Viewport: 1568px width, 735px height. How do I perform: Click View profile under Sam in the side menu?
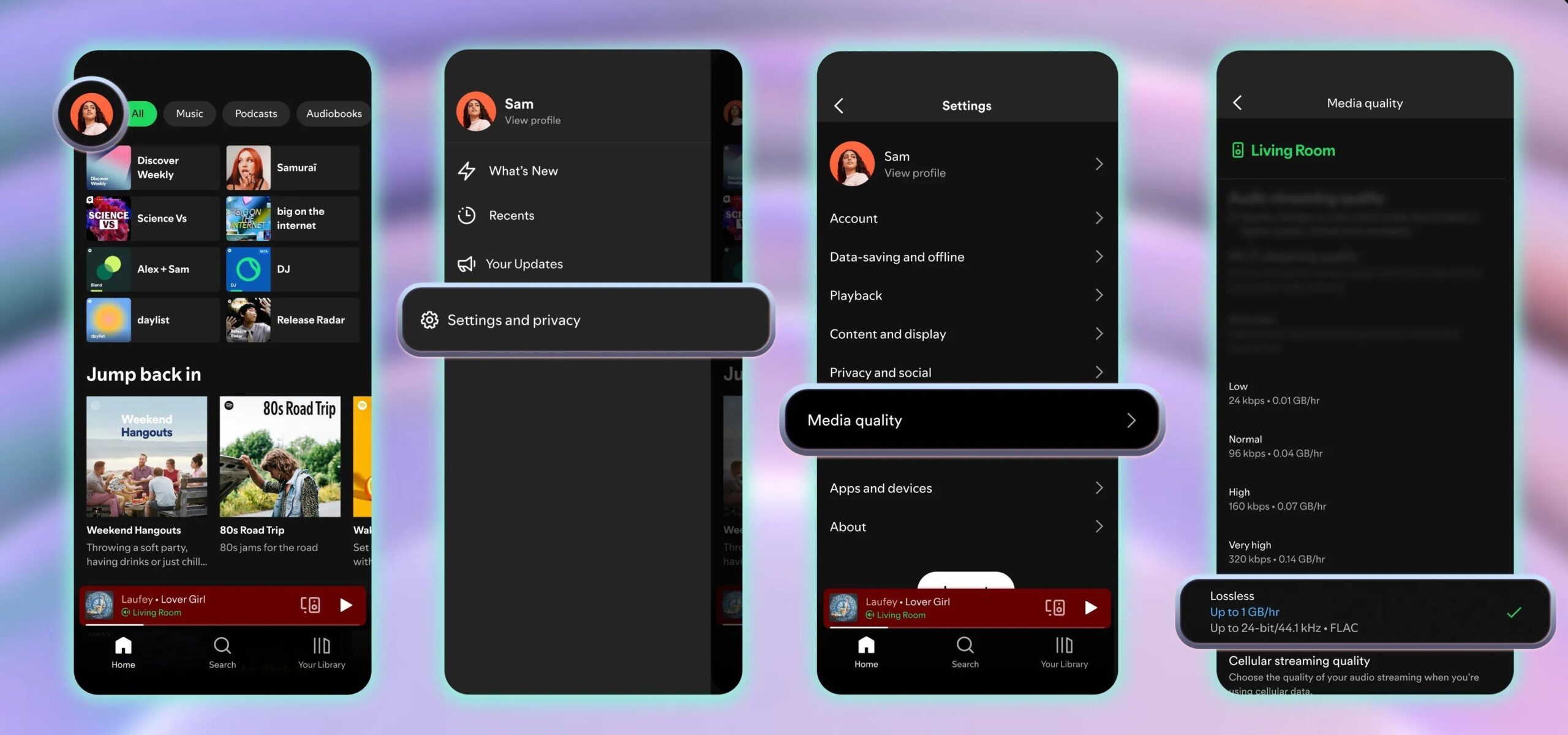tap(532, 121)
